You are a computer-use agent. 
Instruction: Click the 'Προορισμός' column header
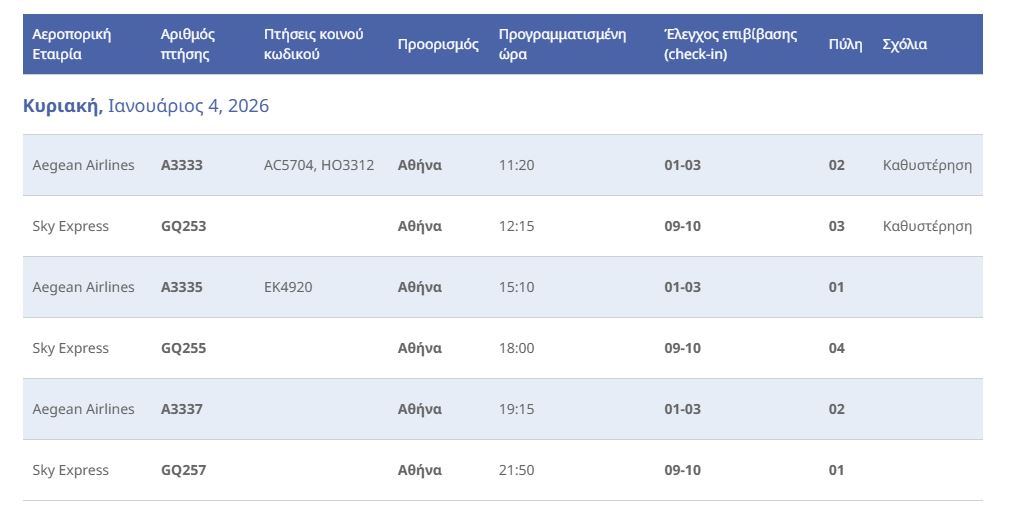coord(438,44)
